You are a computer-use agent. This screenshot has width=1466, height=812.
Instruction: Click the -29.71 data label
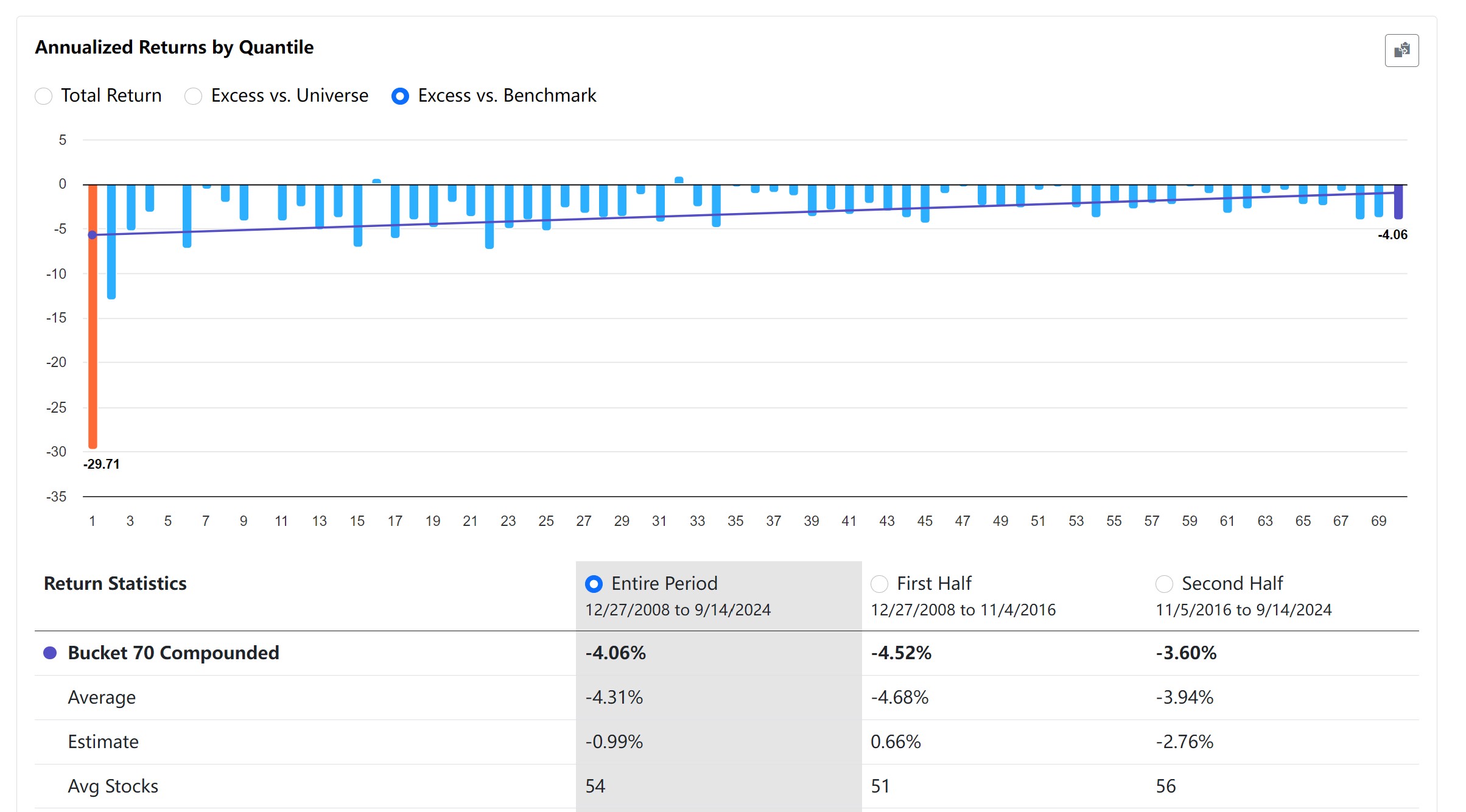click(x=102, y=464)
